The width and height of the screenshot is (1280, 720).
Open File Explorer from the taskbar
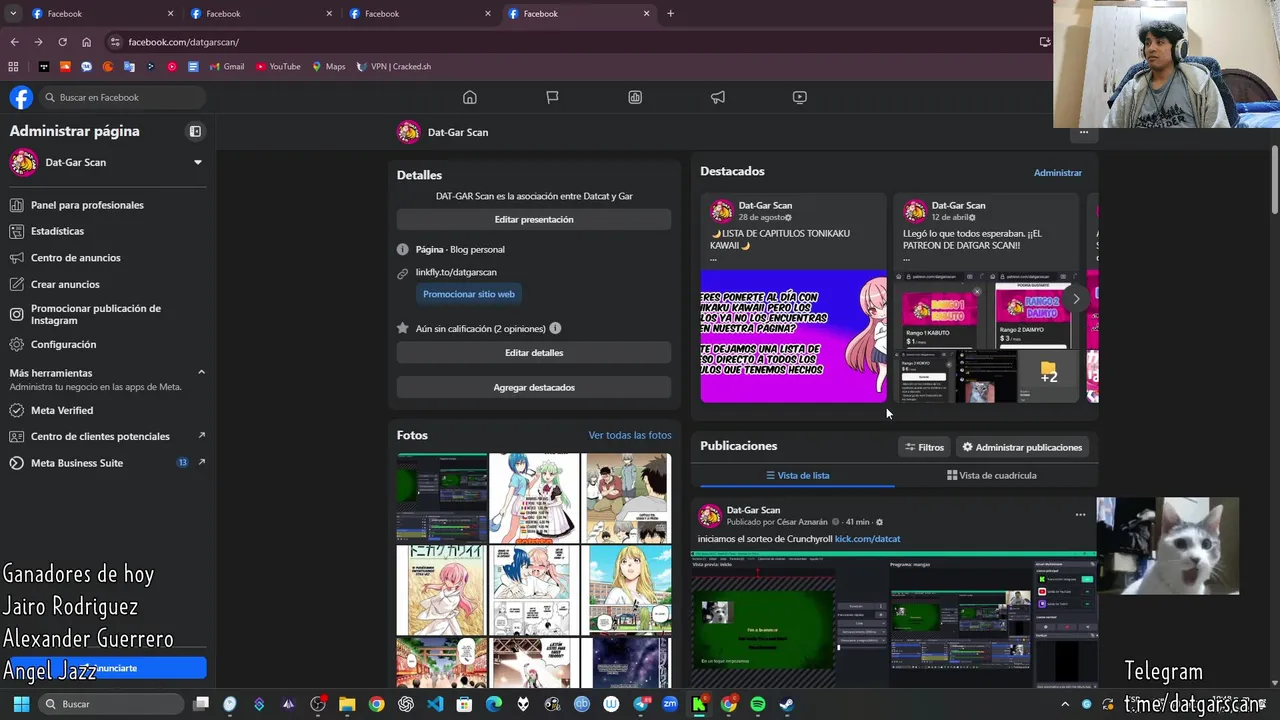(x=347, y=704)
